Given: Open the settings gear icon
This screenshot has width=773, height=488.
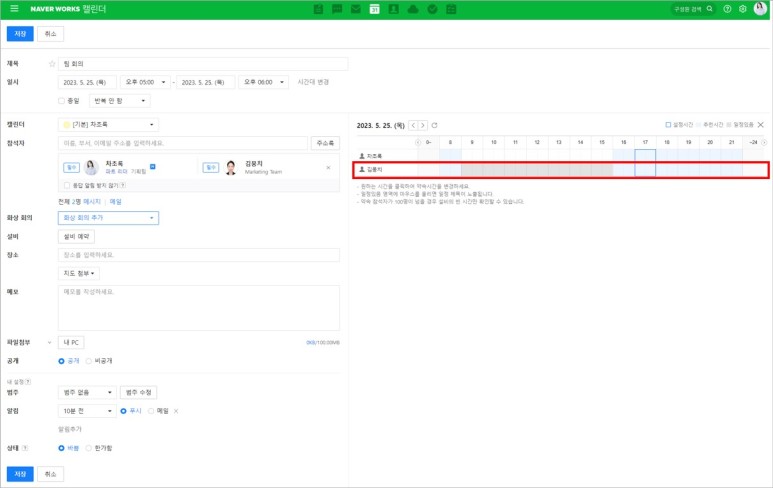Looking at the screenshot, I should tap(743, 9).
